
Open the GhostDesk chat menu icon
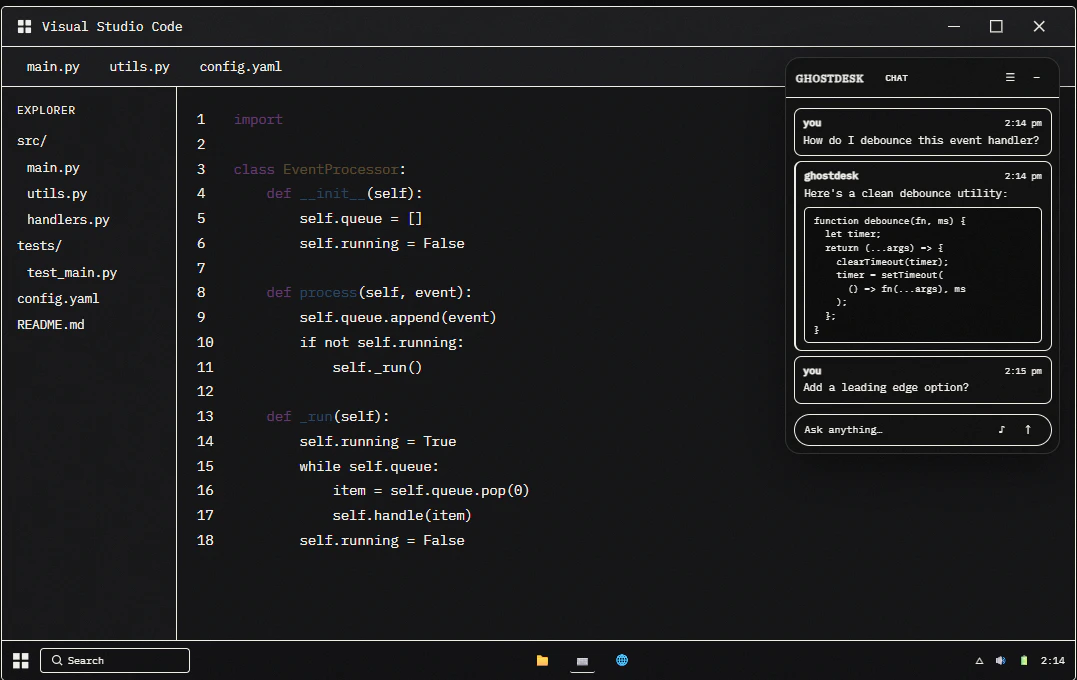tap(1009, 77)
